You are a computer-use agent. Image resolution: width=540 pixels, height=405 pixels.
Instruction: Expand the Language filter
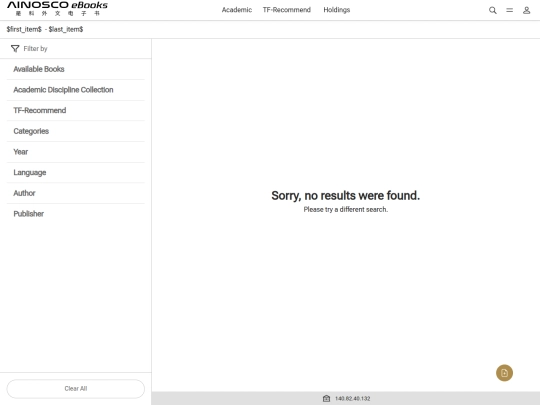75,173
